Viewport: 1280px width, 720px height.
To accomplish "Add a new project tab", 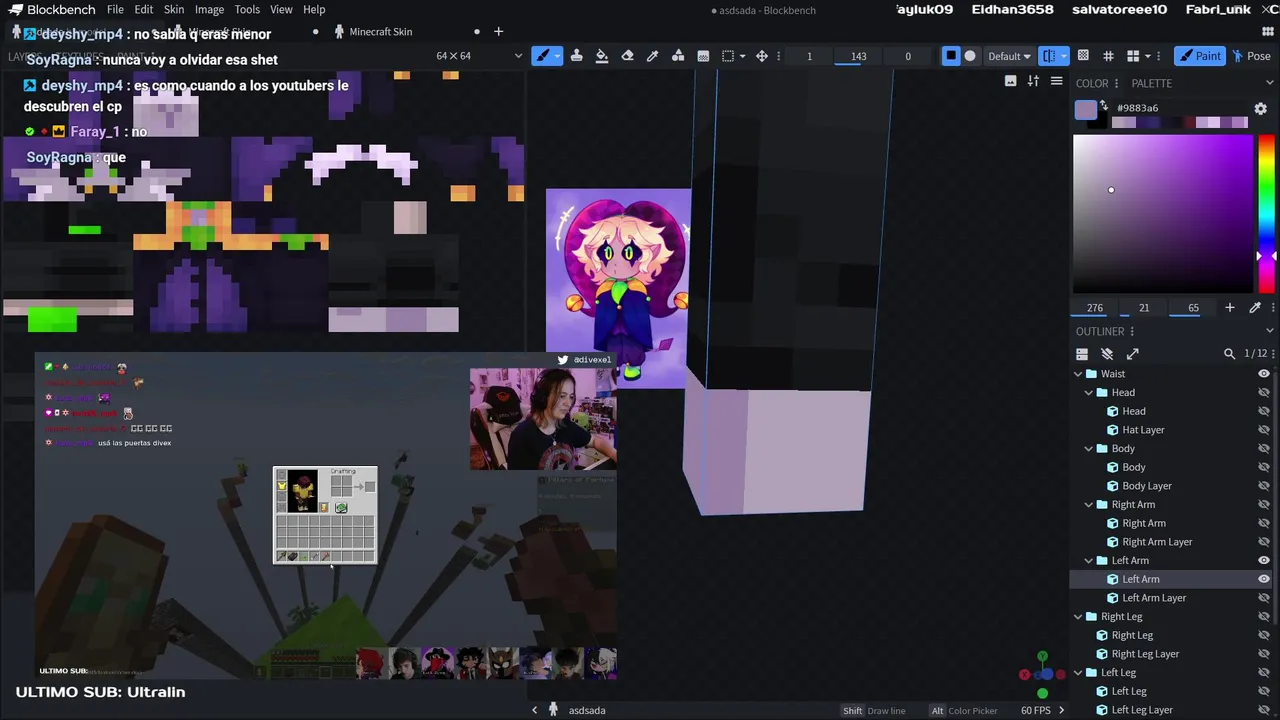I will click(498, 32).
